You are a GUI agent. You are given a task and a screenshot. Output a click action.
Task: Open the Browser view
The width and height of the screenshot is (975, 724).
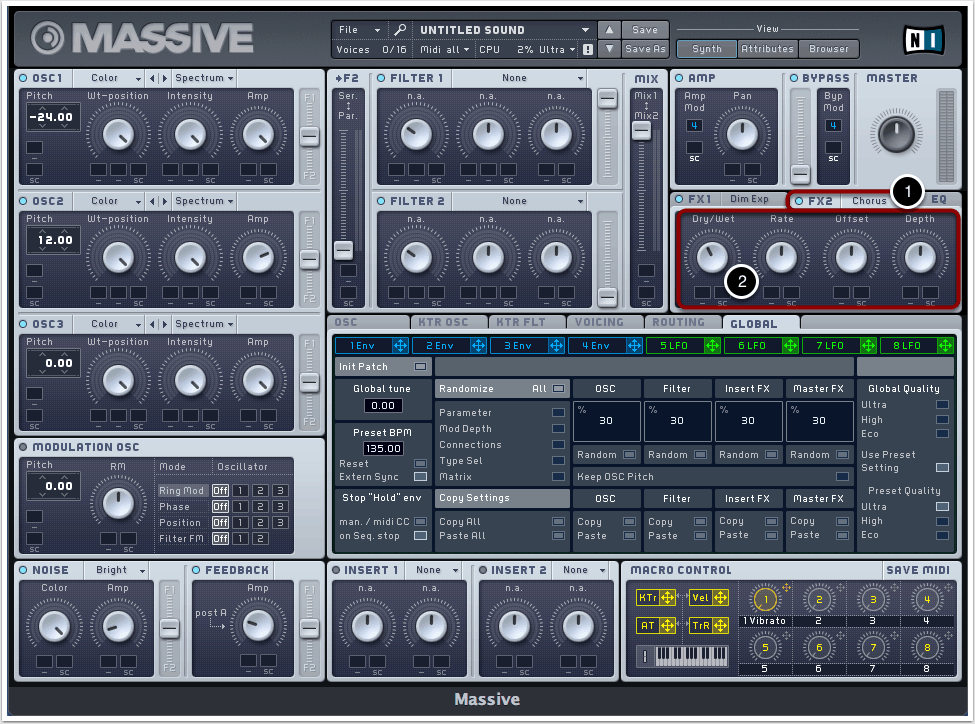coord(828,48)
